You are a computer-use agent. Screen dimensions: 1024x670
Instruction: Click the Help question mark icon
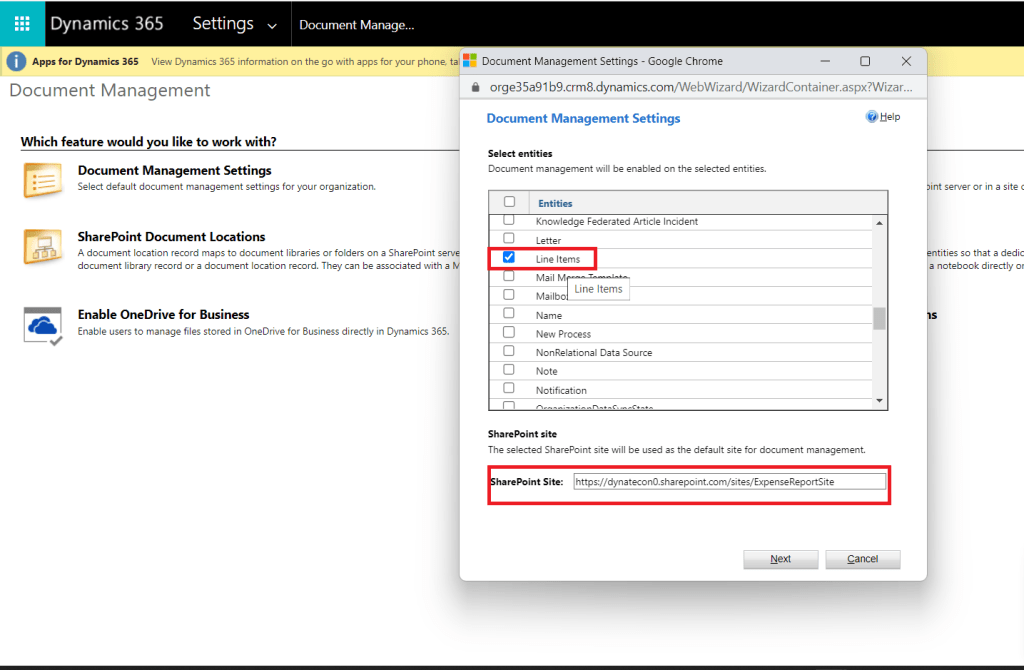pos(872,117)
